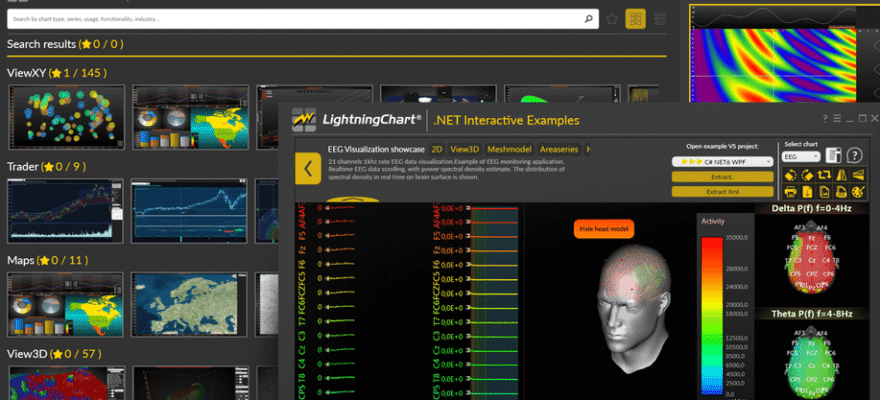880x400 pixels.
Task: Click the Search results heading
Action: click(65, 44)
